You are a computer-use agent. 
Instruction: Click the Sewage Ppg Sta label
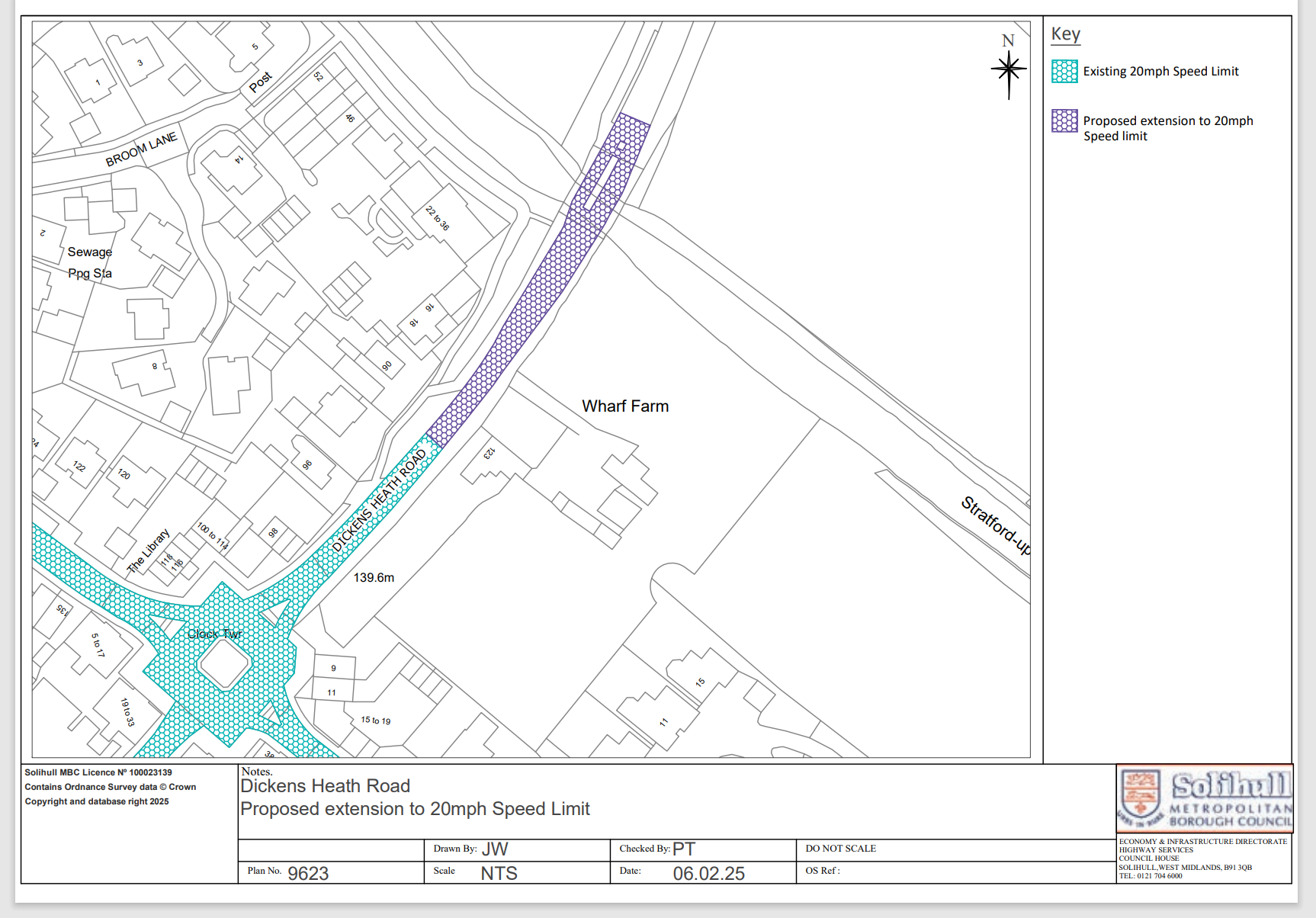90,262
